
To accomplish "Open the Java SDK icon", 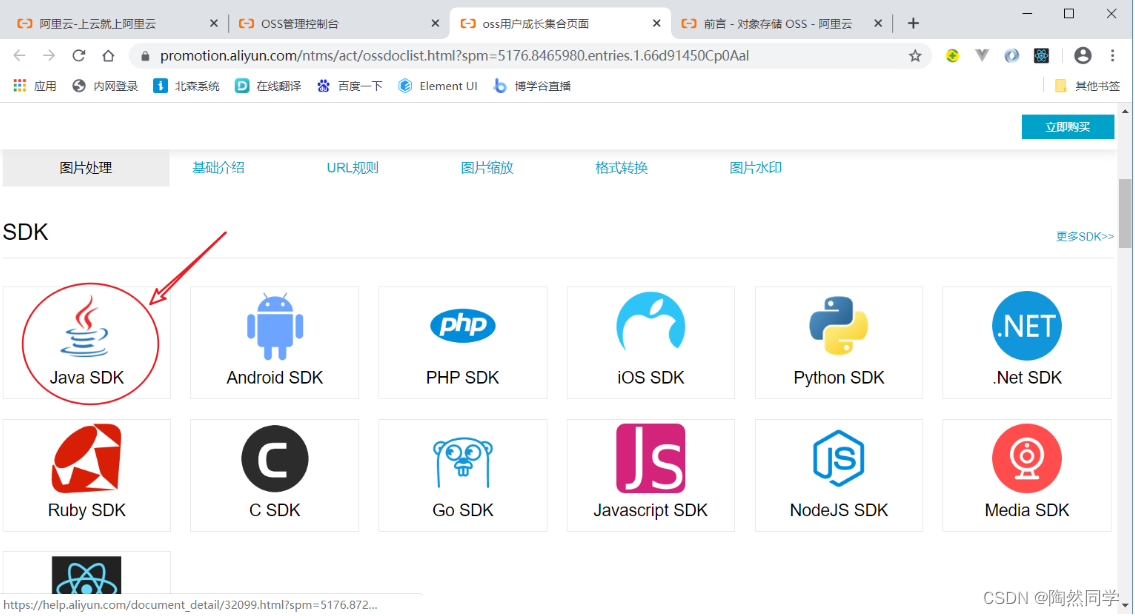I will 85,326.
